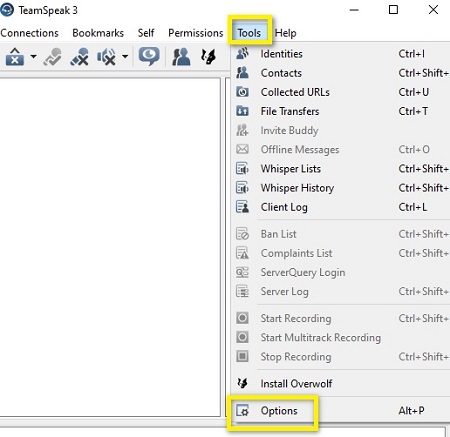The width and height of the screenshot is (450, 437).
Task: Click the Ctrl+U shortcut text
Action: pyautogui.click(x=414, y=92)
